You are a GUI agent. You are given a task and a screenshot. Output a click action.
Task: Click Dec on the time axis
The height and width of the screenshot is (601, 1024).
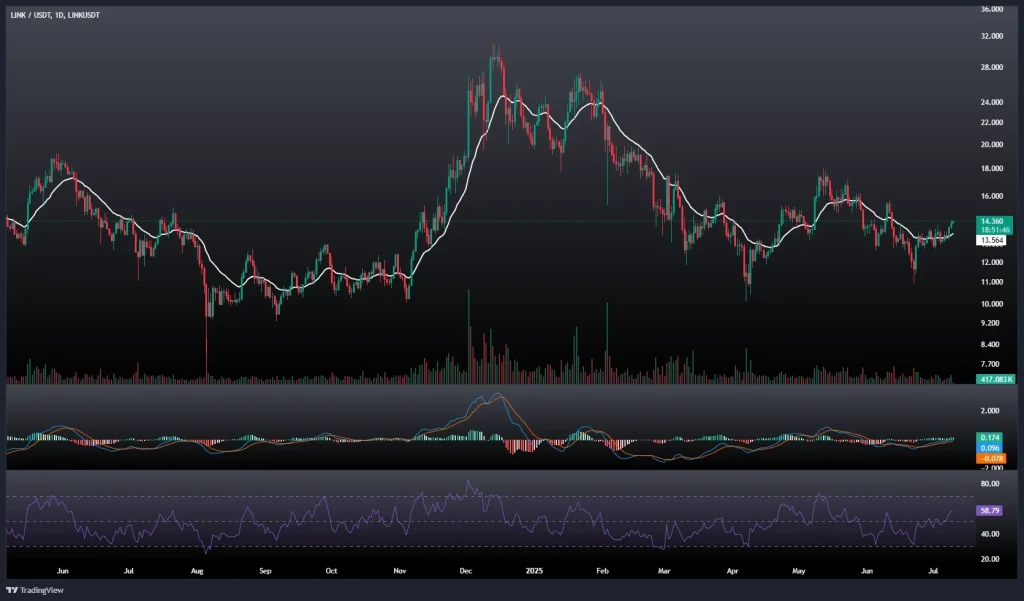click(x=467, y=571)
